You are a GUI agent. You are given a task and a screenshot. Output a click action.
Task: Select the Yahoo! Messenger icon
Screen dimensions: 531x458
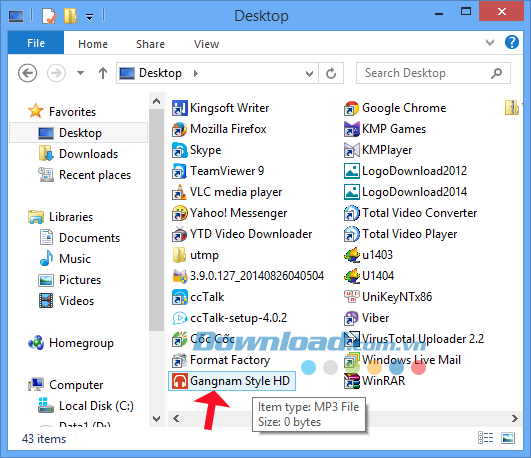pos(179,213)
